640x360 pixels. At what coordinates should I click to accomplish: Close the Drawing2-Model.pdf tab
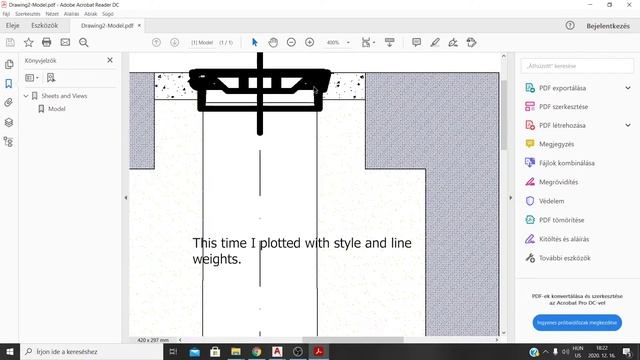point(139,25)
